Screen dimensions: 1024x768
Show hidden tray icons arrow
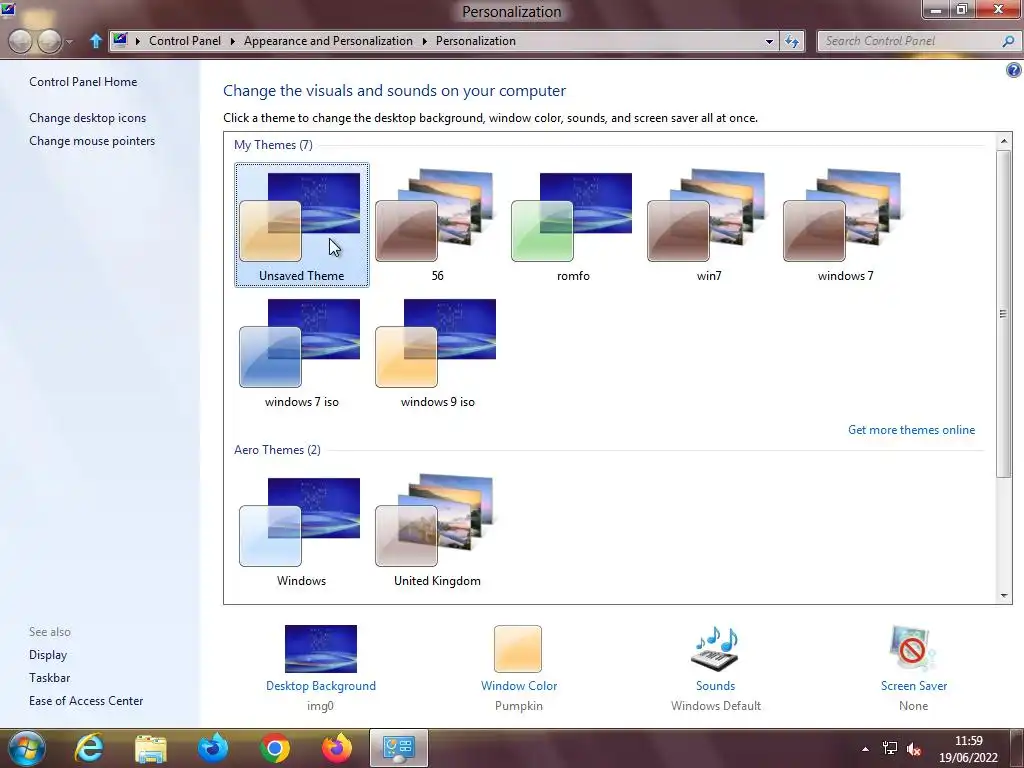[865, 749]
